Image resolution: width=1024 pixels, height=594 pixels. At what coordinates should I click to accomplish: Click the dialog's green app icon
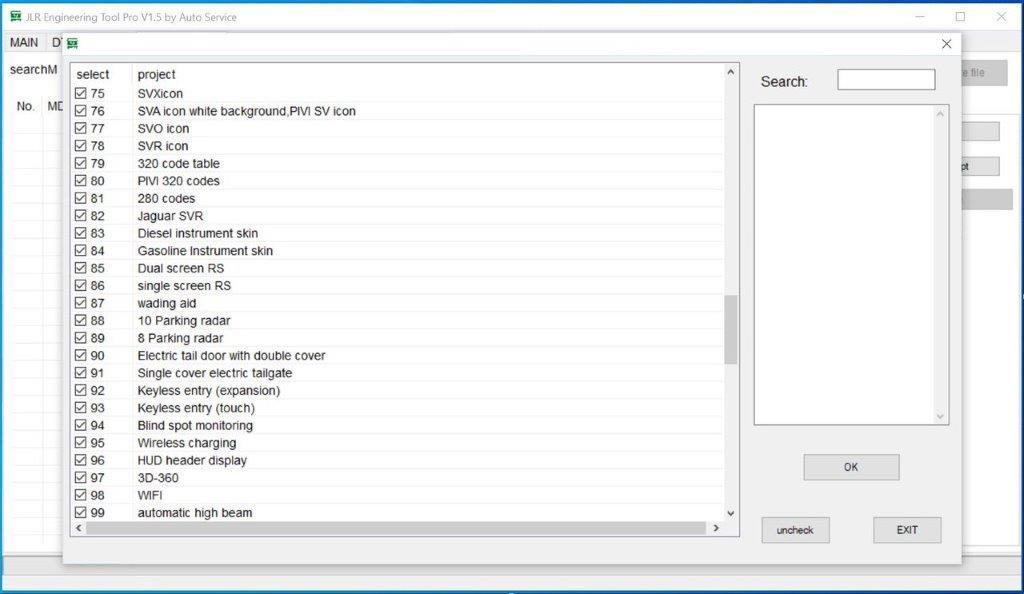[x=72, y=44]
